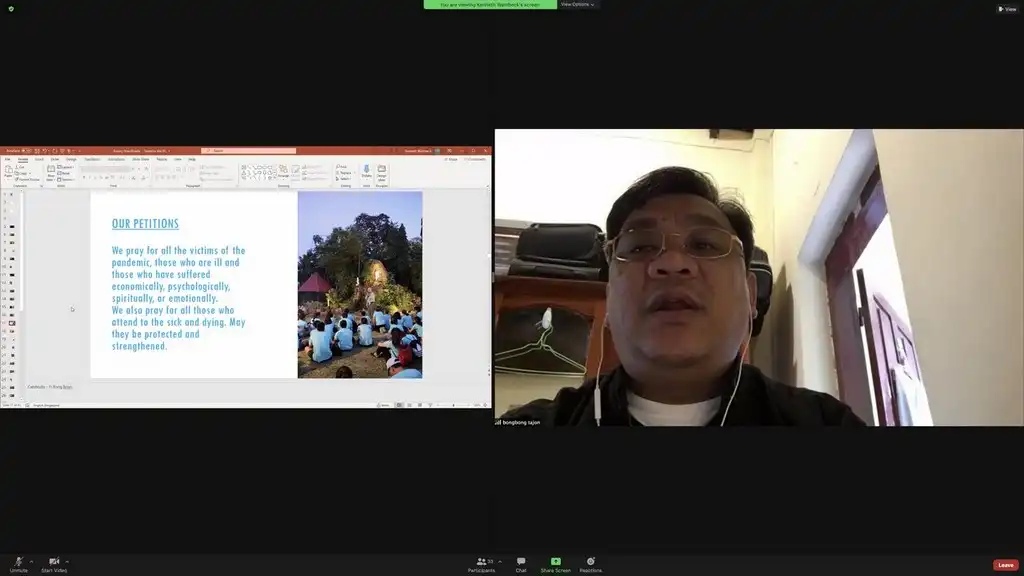Click the petition prayer text on slide

(x=178, y=298)
